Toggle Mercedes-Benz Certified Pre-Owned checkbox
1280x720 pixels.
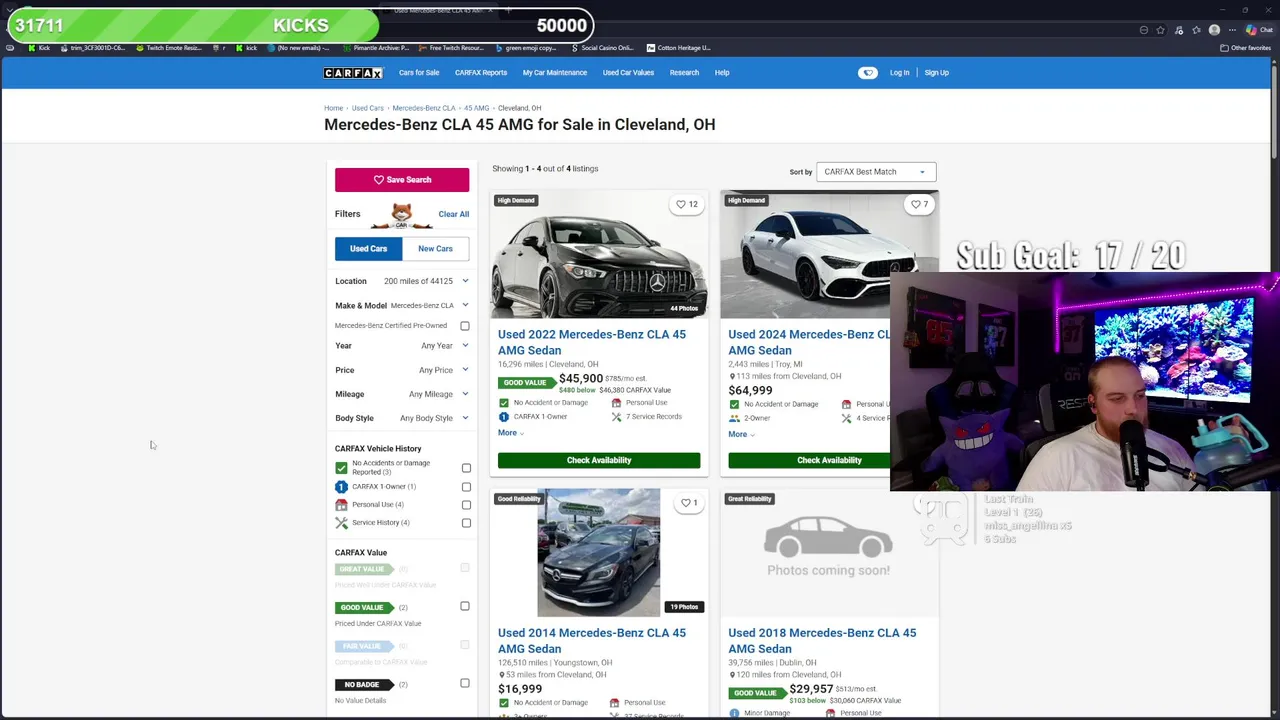coord(465,326)
